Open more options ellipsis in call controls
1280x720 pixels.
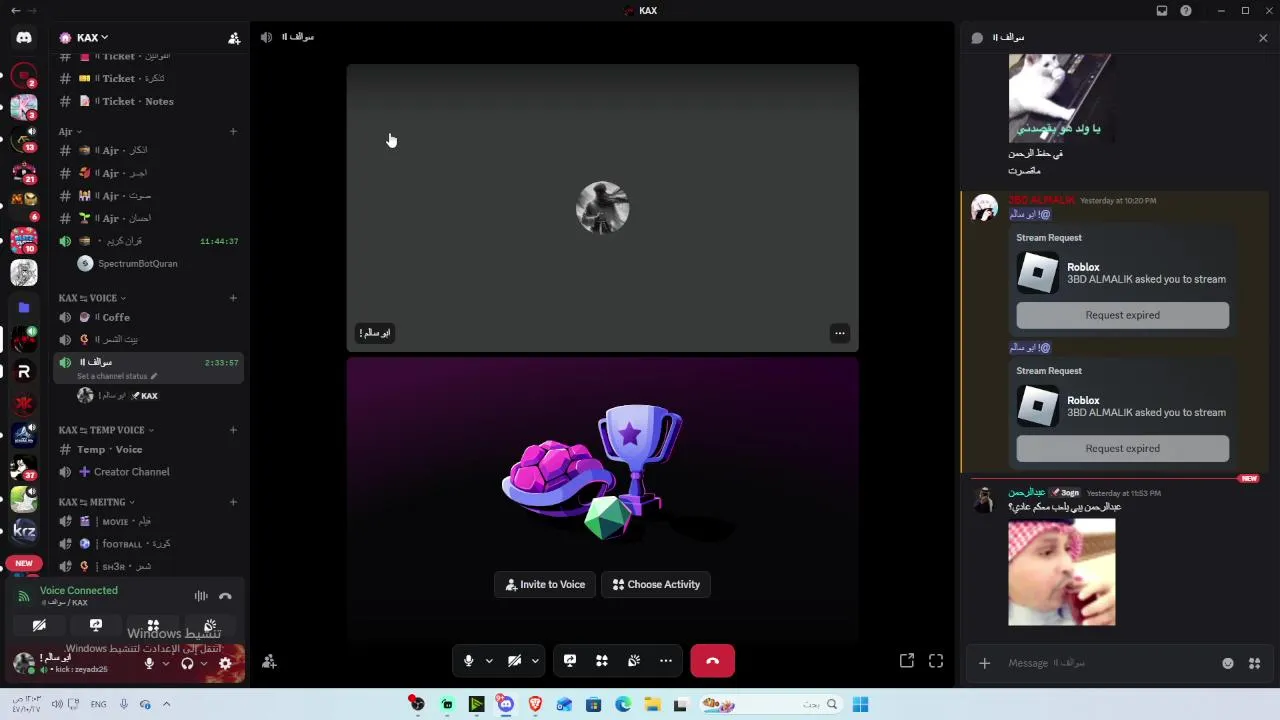pos(666,661)
